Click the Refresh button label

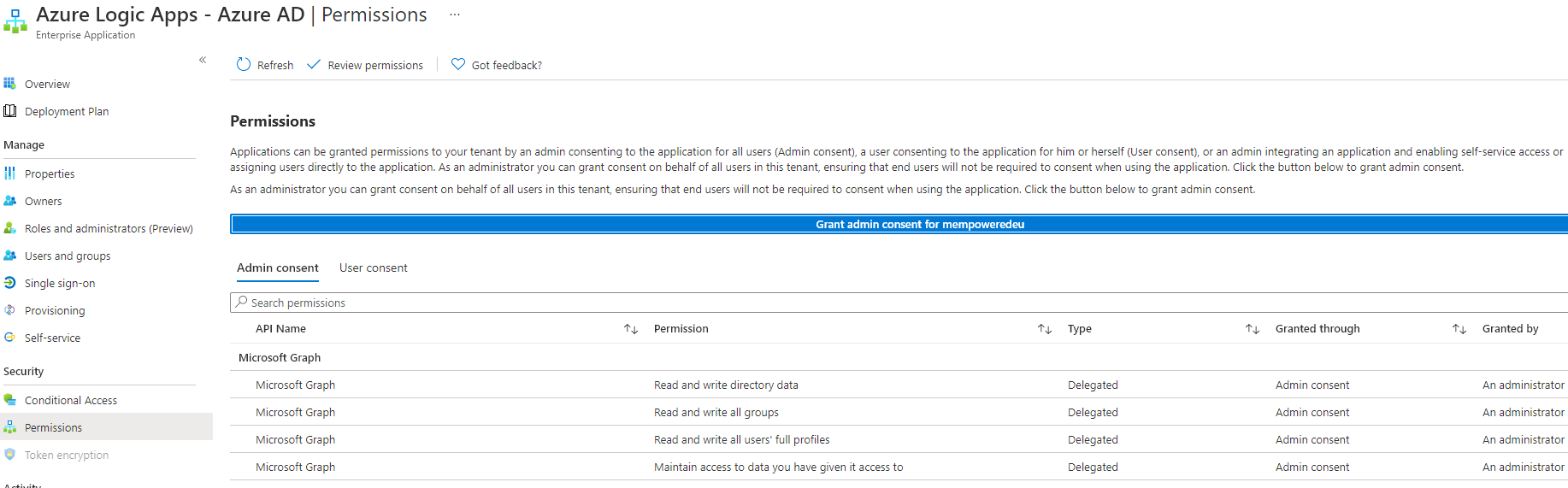coord(275,65)
